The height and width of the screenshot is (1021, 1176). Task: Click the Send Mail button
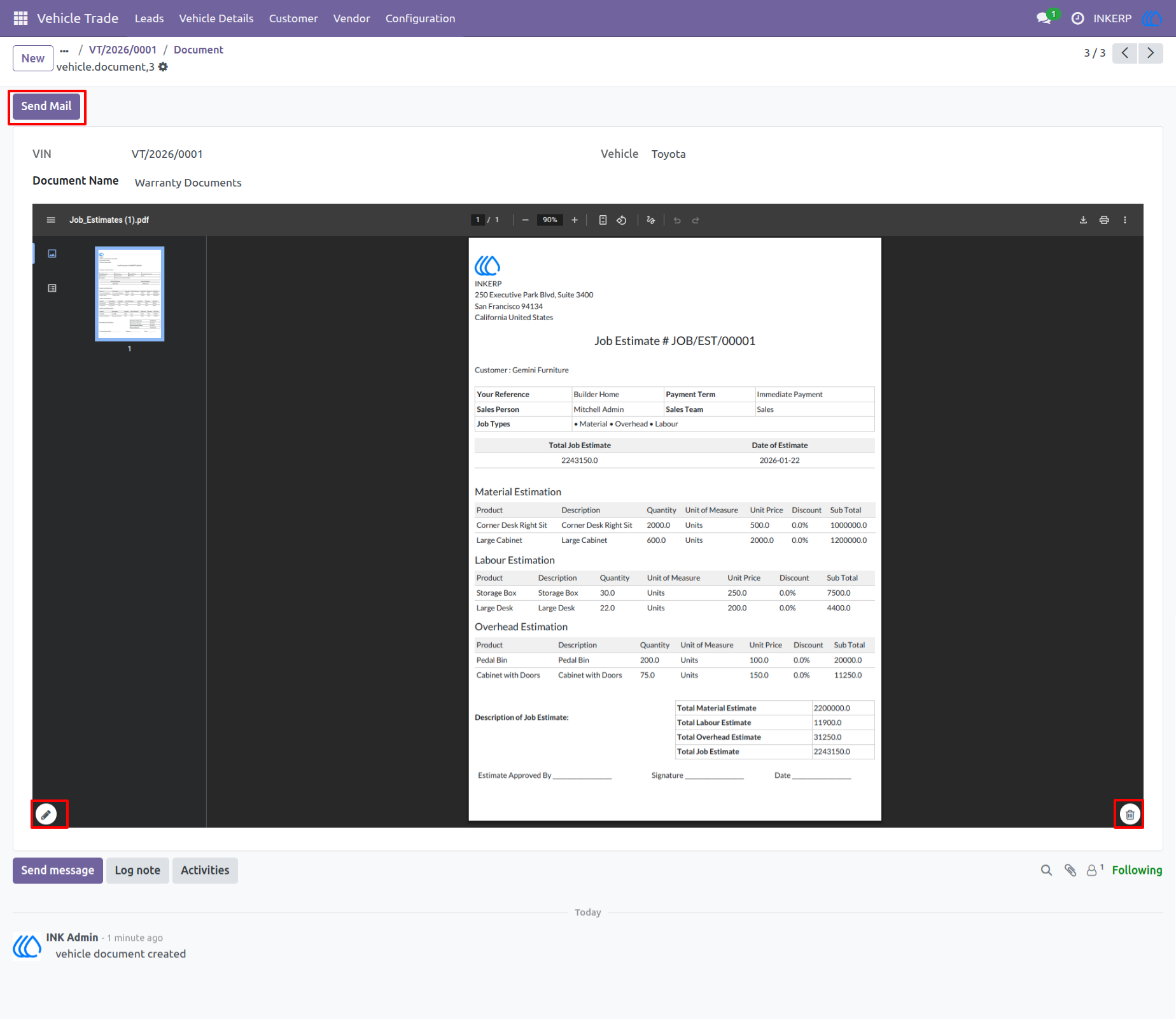pos(46,106)
